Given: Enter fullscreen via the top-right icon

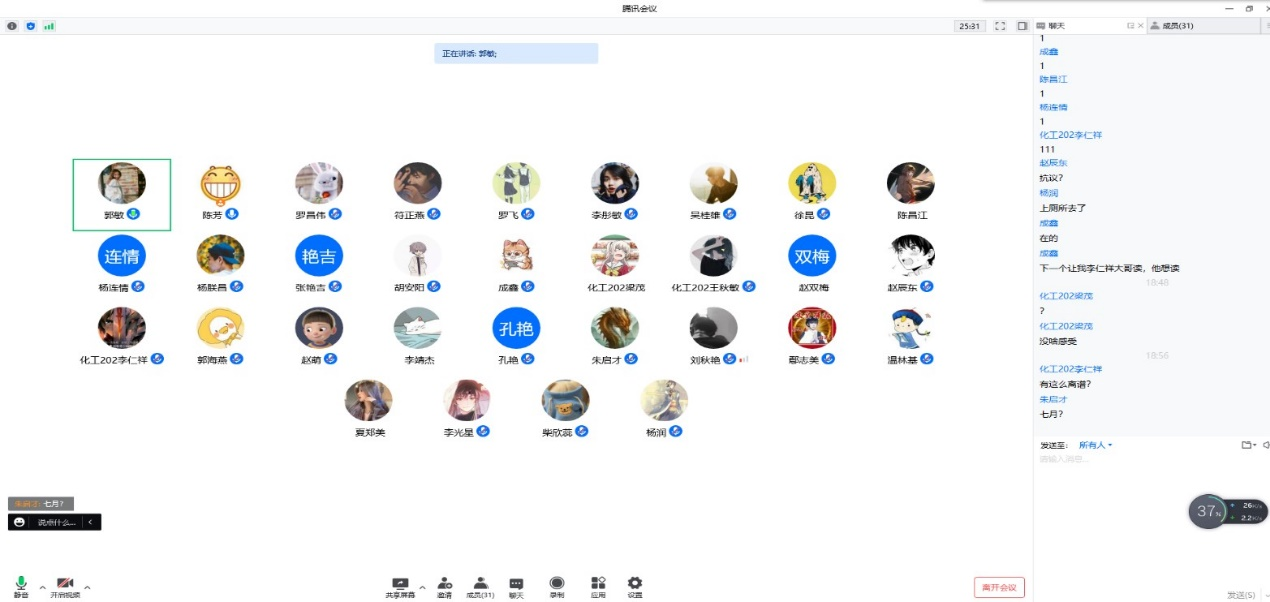Looking at the screenshot, I should (x=999, y=26).
